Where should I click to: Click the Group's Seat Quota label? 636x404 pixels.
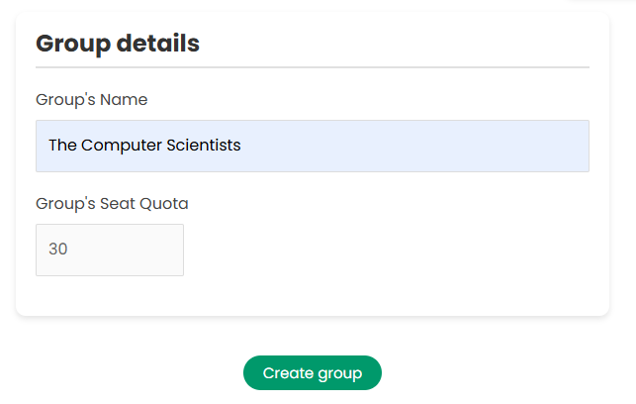tap(112, 204)
